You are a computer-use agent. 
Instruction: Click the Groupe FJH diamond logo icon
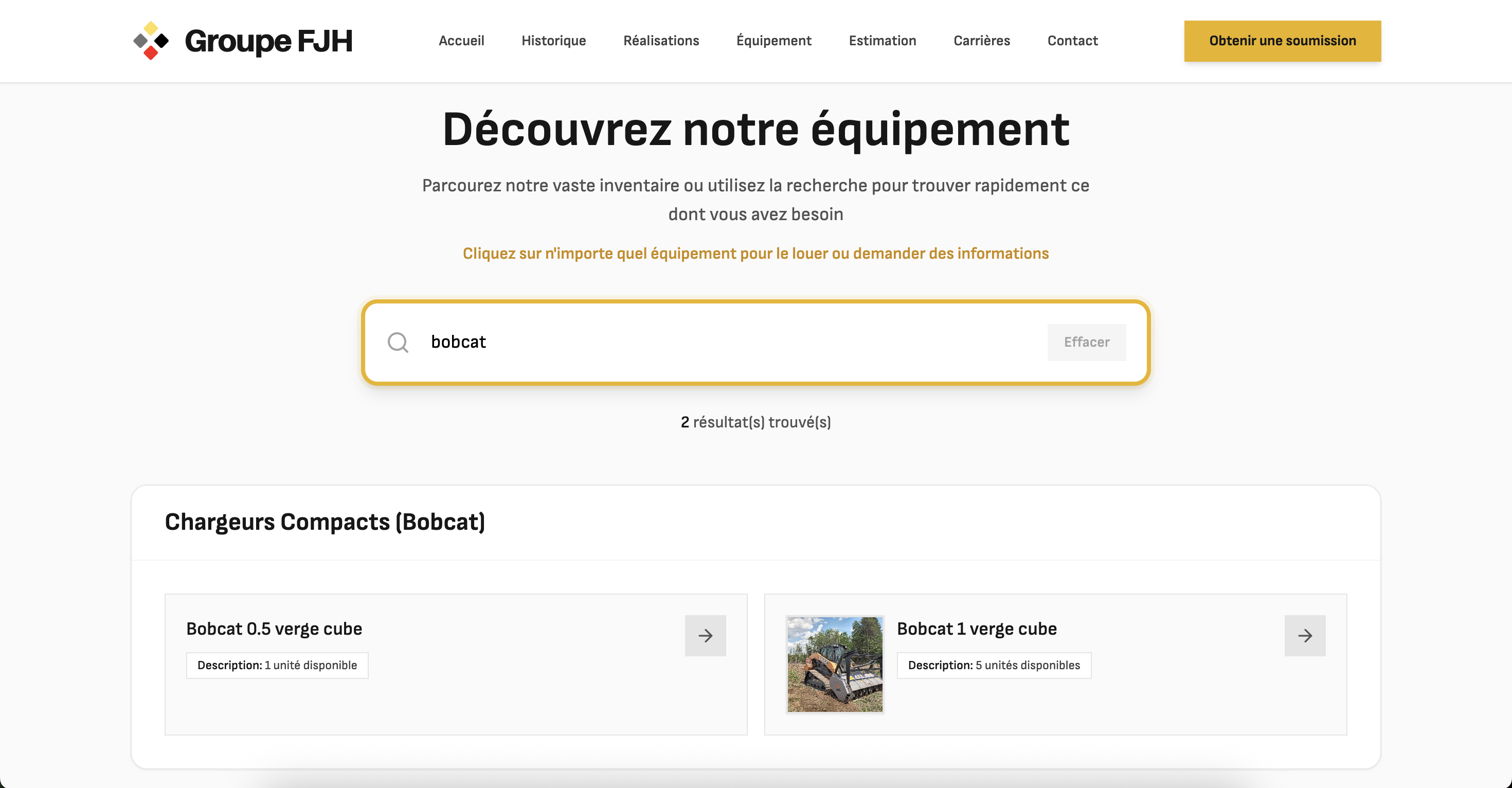tap(151, 41)
